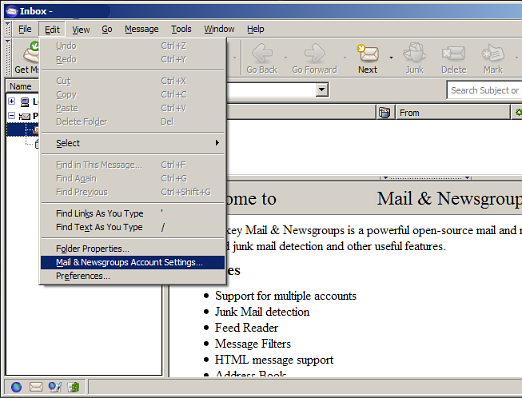Select Find Links As You Type

[x=132, y=213]
